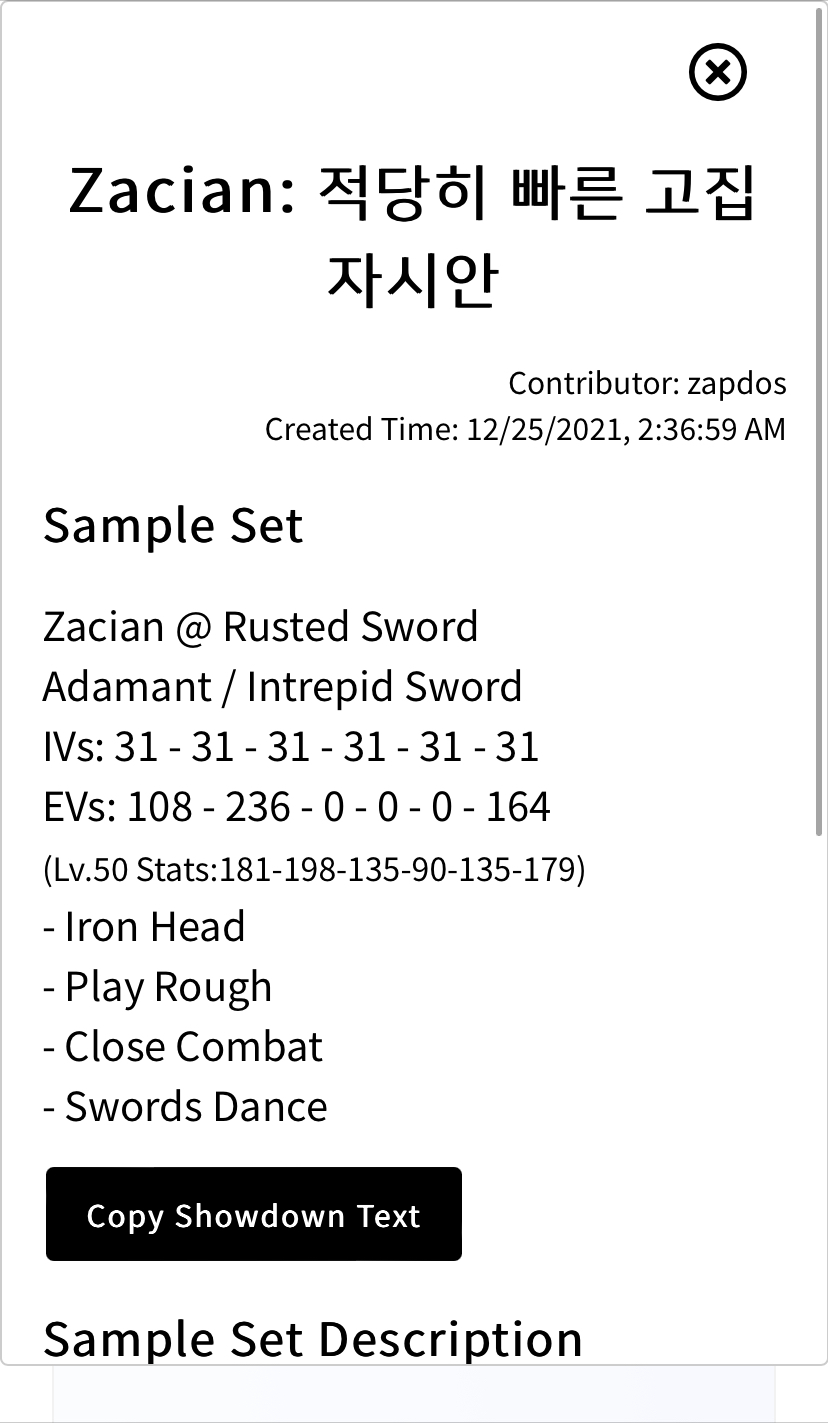The height and width of the screenshot is (1423, 828).
Task: Click the Sample Set Description heading
Action: 313,1338
